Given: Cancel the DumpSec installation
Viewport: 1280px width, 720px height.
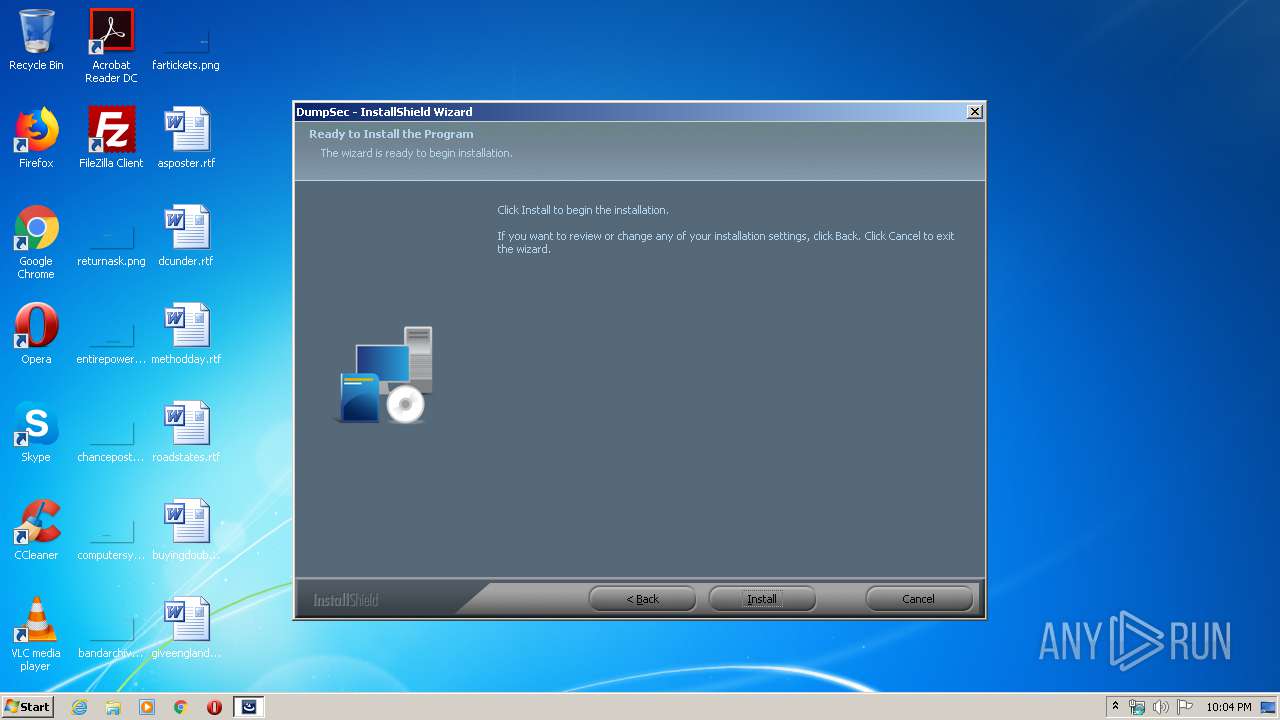Looking at the screenshot, I should (x=918, y=599).
